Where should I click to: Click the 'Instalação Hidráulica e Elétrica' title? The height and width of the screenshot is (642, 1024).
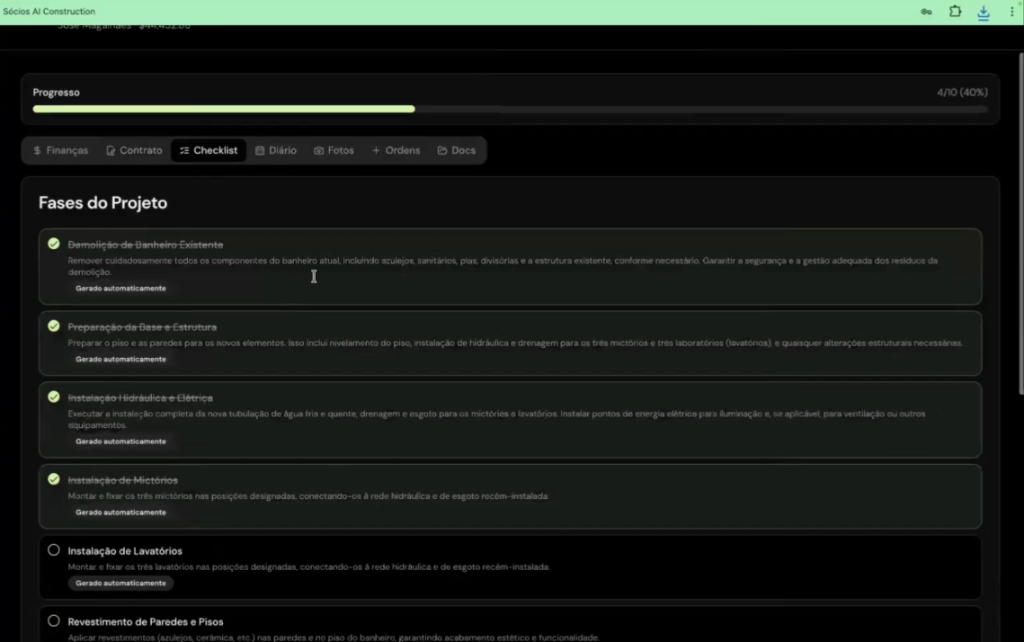tap(140, 398)
